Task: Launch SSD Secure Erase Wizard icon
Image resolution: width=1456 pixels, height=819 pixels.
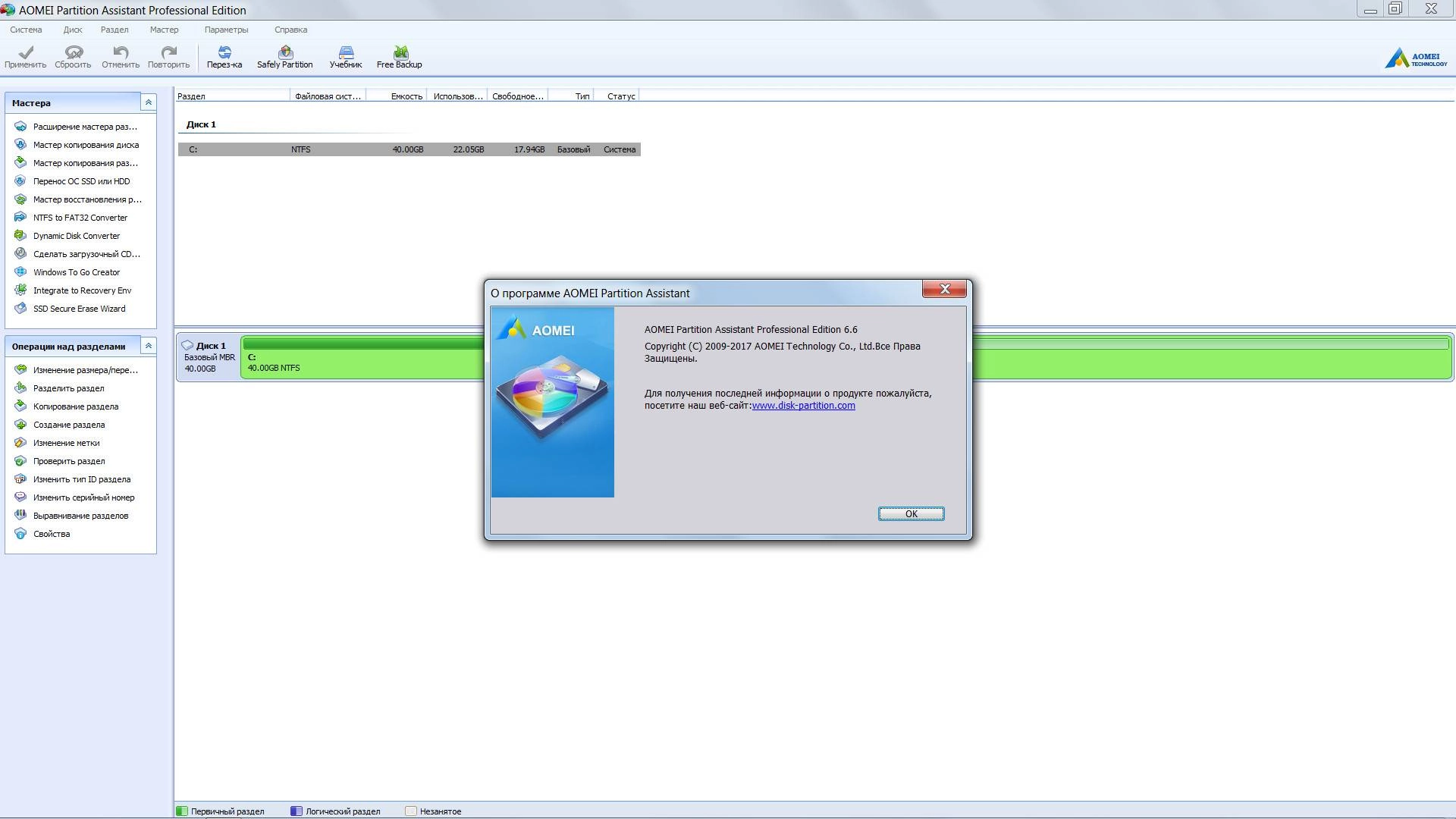Action: (20, 309)
